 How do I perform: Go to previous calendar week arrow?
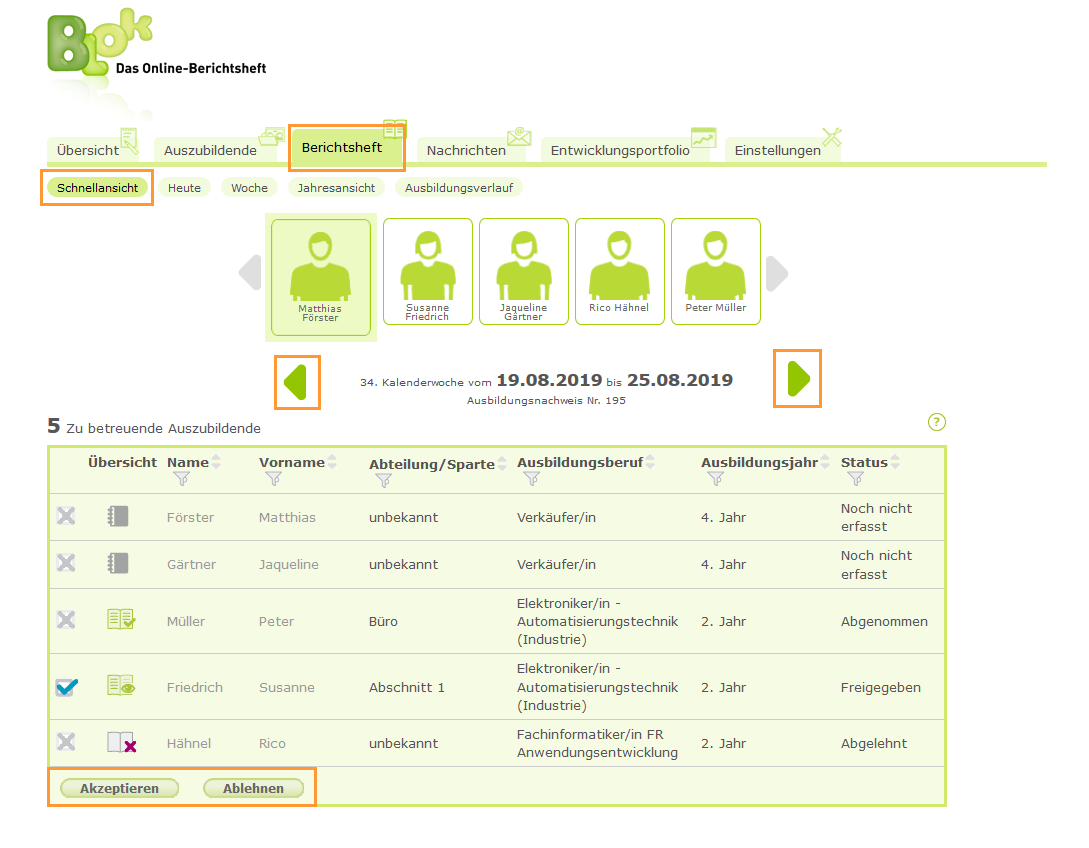(296, 381)
